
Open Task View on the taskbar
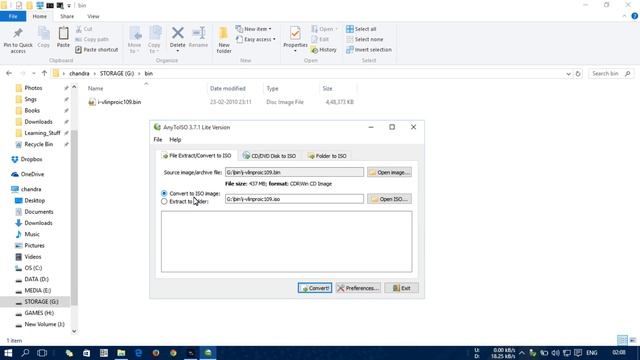click(x=42, y=353)
